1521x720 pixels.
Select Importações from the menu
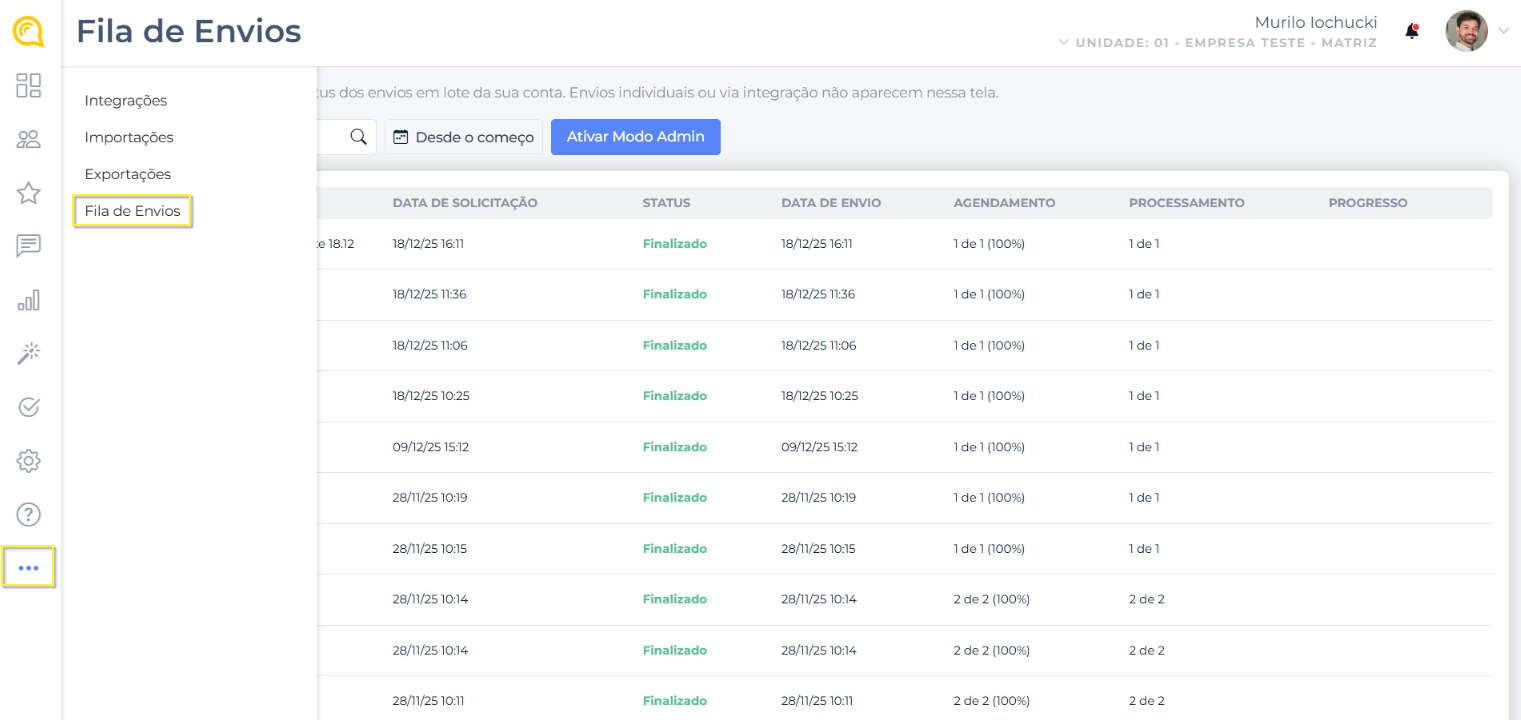pos(129,137)
